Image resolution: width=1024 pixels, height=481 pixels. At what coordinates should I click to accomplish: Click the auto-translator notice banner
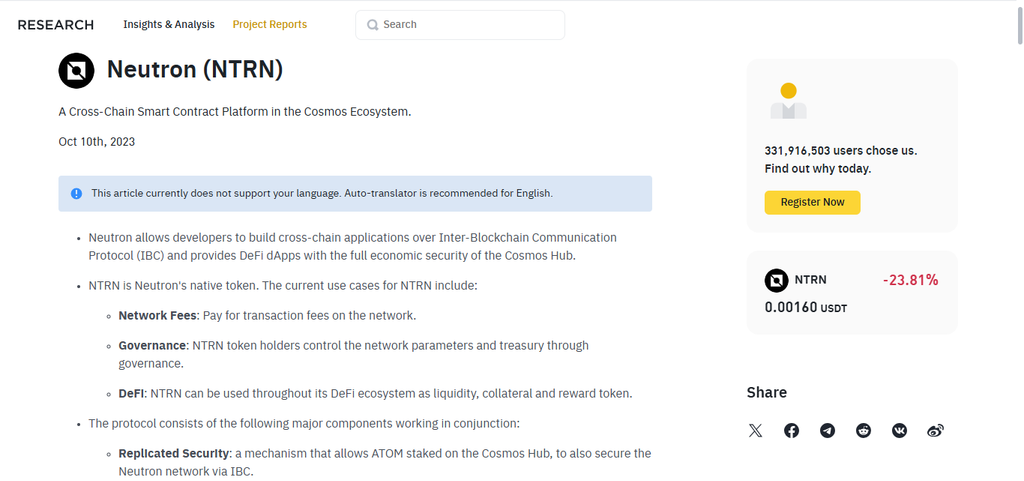(355, 193)
